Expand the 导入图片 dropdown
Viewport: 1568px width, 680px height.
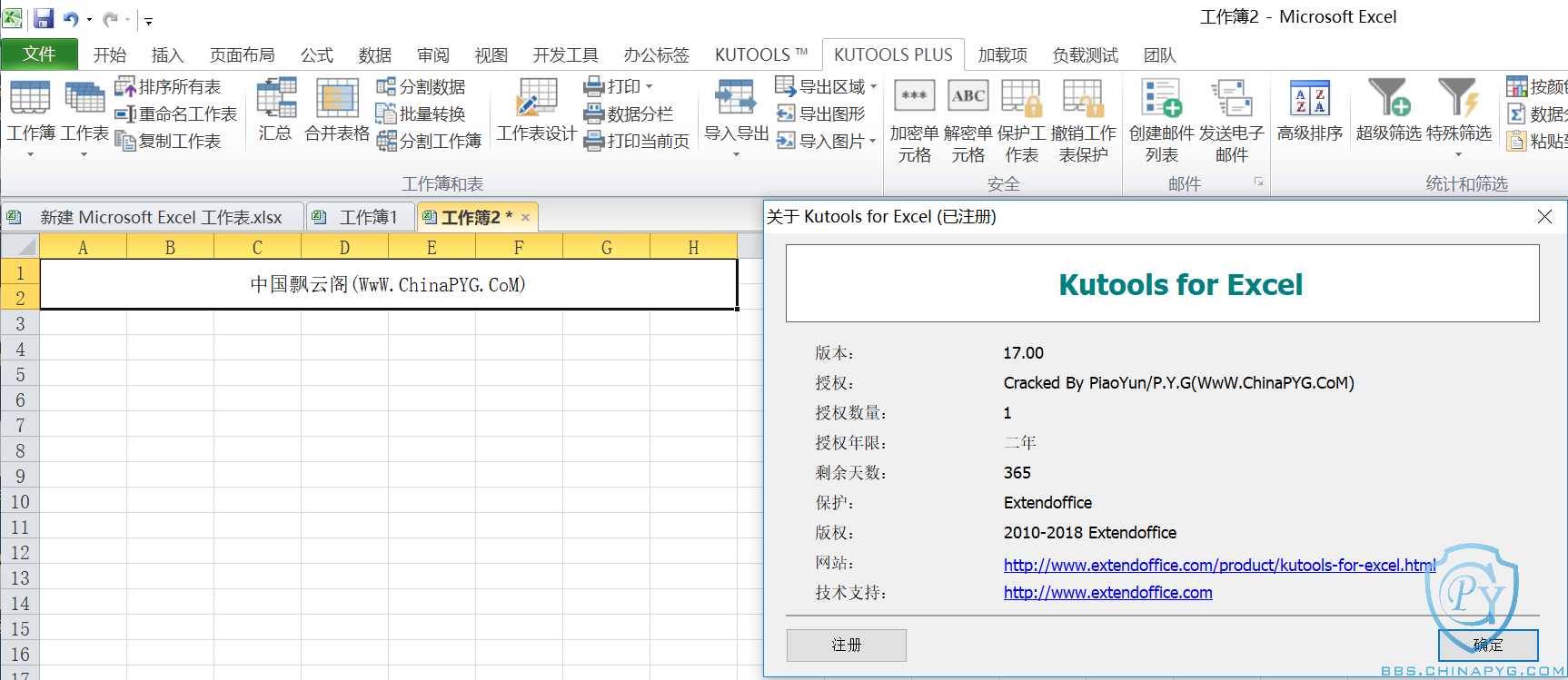(873, 142)
